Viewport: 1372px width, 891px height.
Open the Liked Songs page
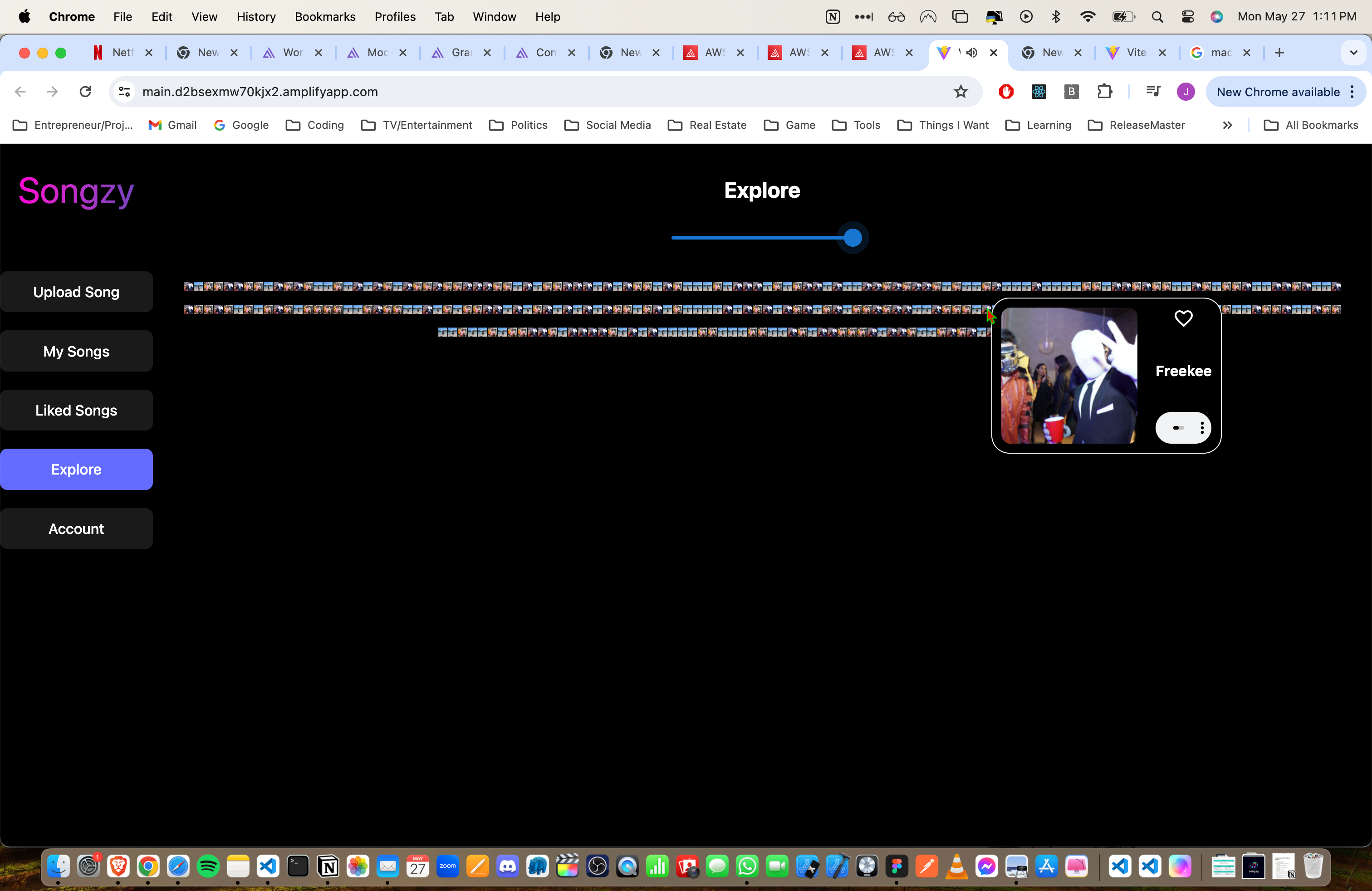(x=76, y=410)
